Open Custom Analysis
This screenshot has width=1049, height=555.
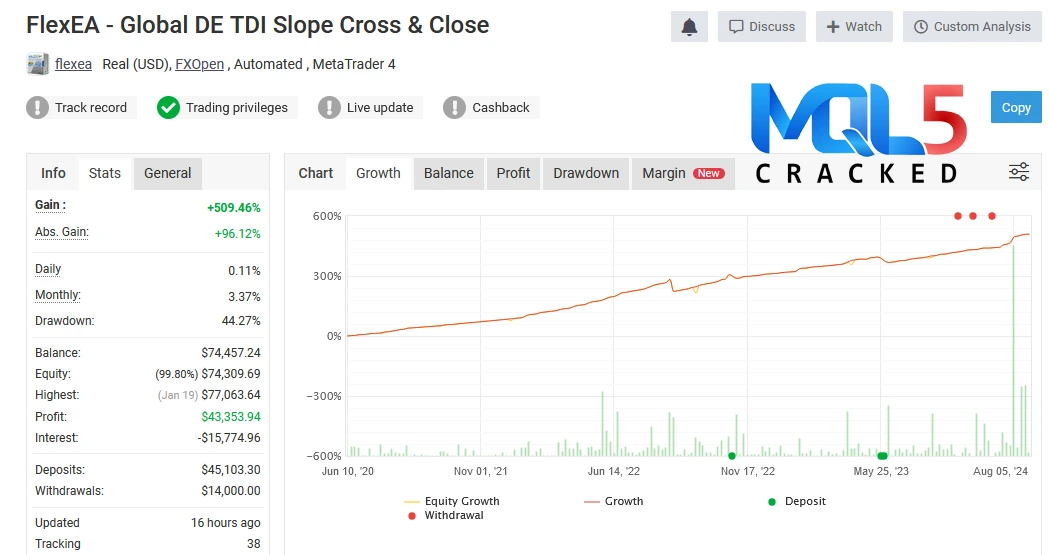click(x=972, y=27)
